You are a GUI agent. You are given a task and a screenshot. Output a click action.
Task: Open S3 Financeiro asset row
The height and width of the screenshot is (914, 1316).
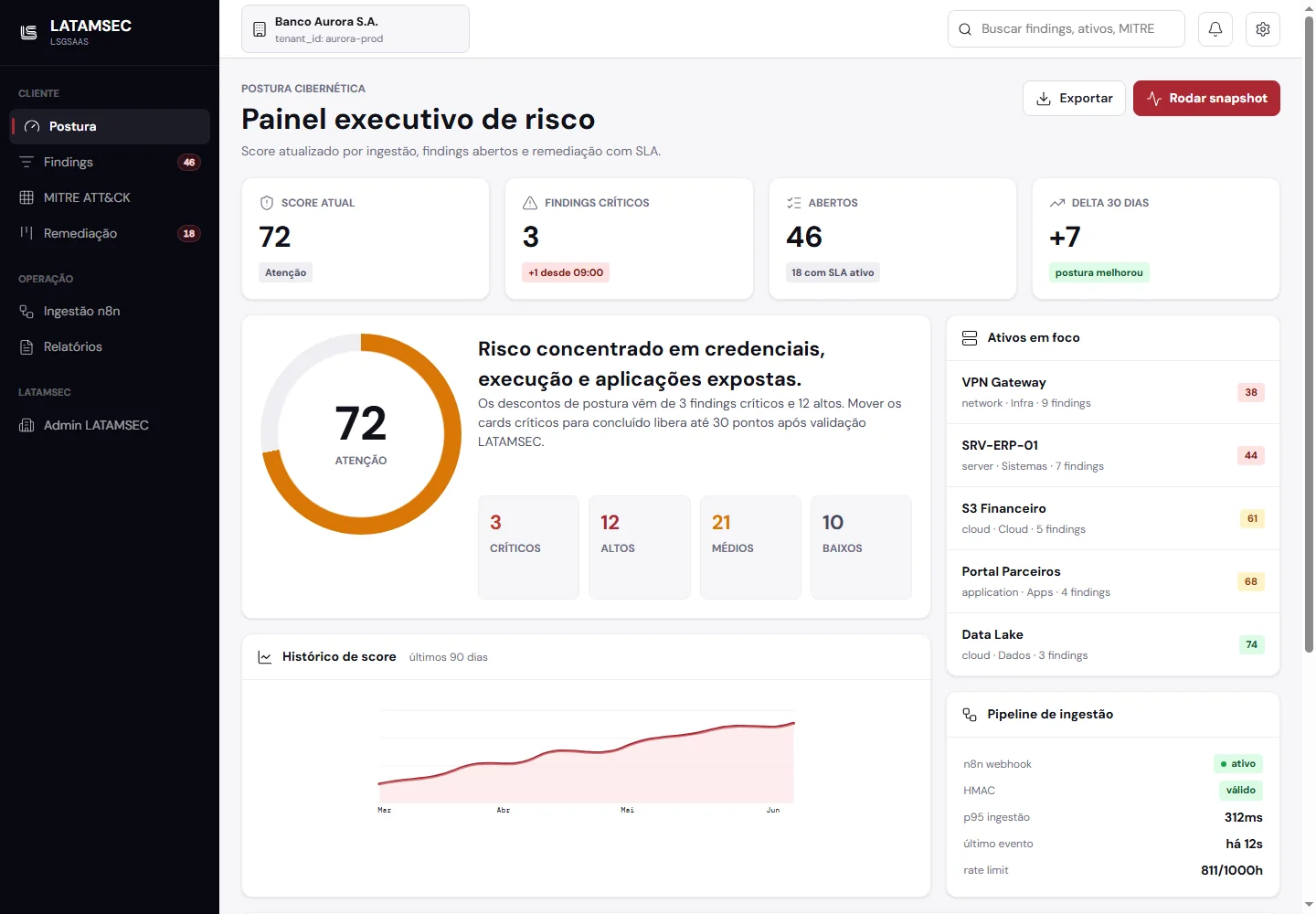click(1113, 518)
